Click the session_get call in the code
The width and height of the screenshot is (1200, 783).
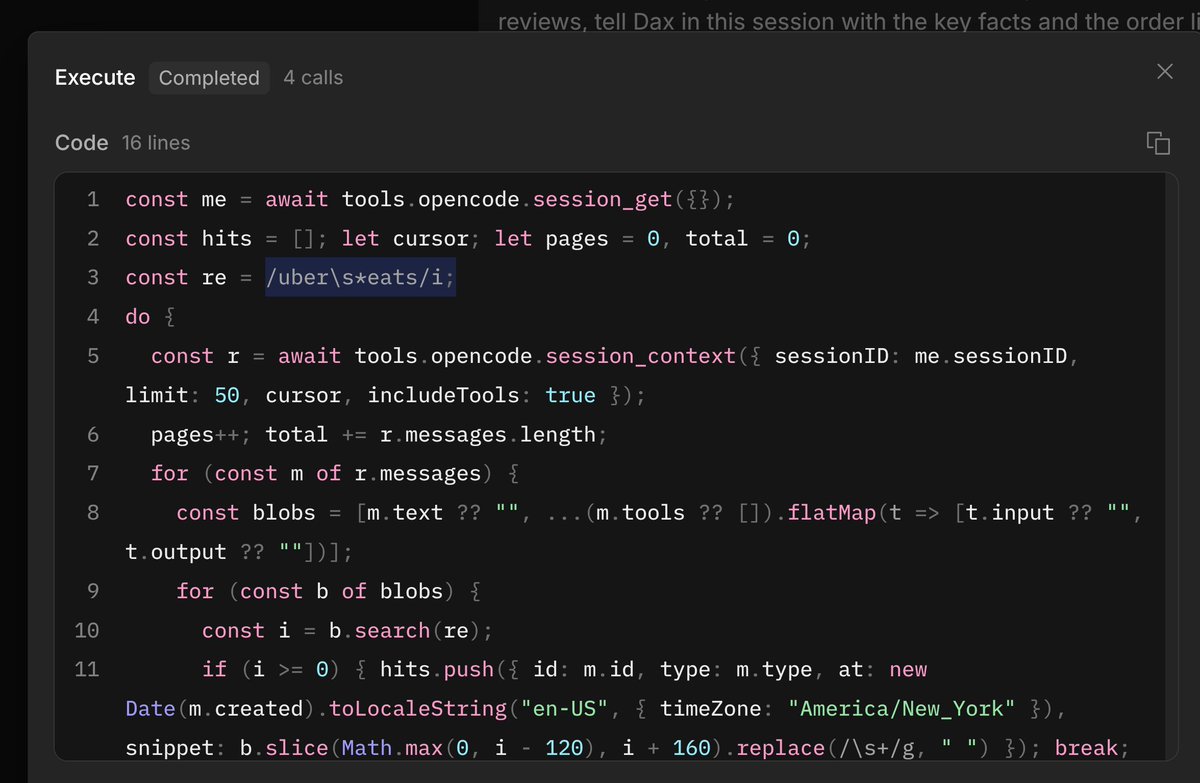(x=603, y=200)
